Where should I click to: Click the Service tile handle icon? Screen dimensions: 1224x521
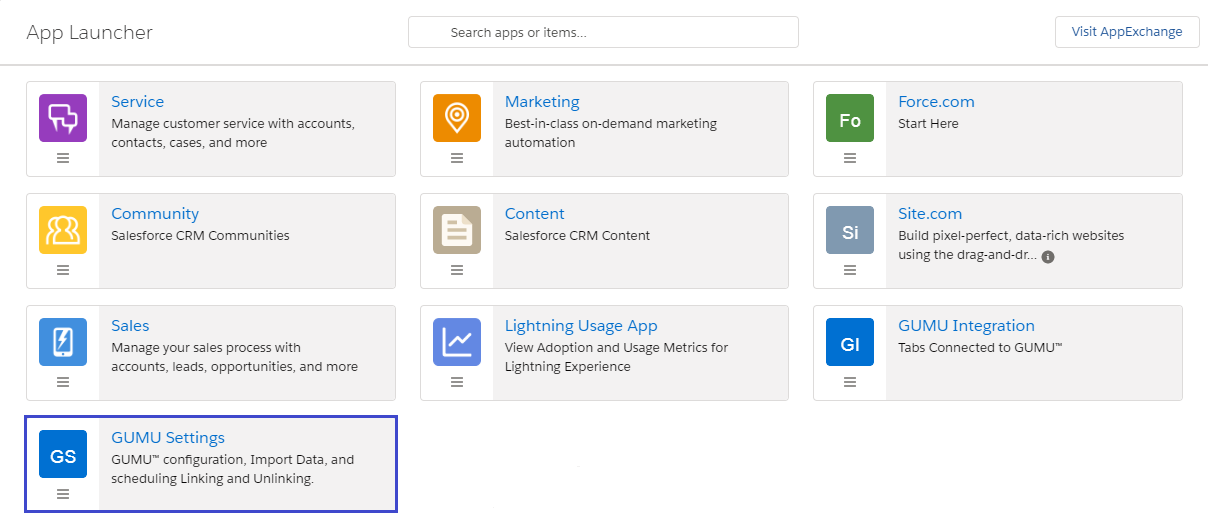coord(63,158)
